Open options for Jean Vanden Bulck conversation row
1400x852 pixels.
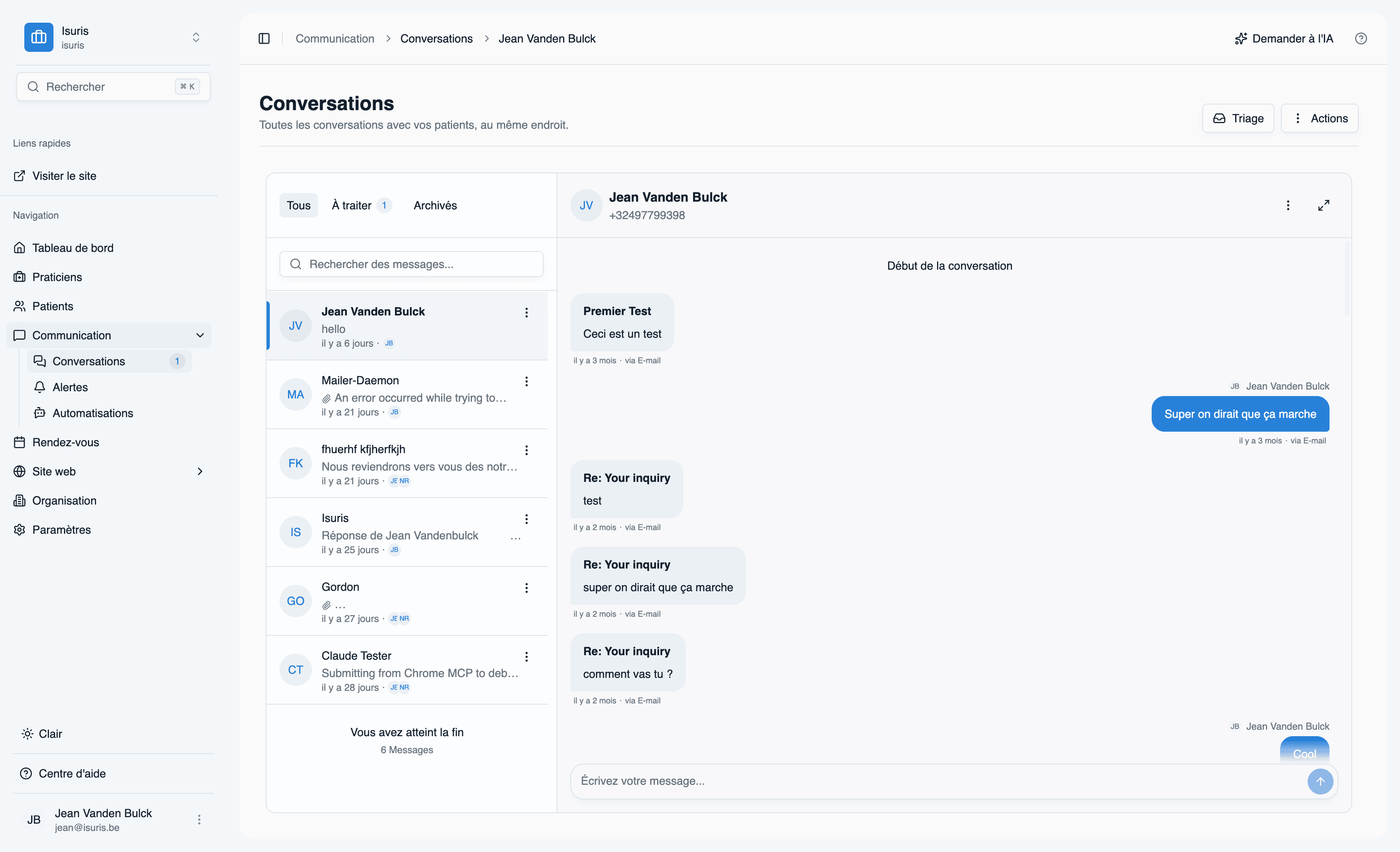coord(527,312)
